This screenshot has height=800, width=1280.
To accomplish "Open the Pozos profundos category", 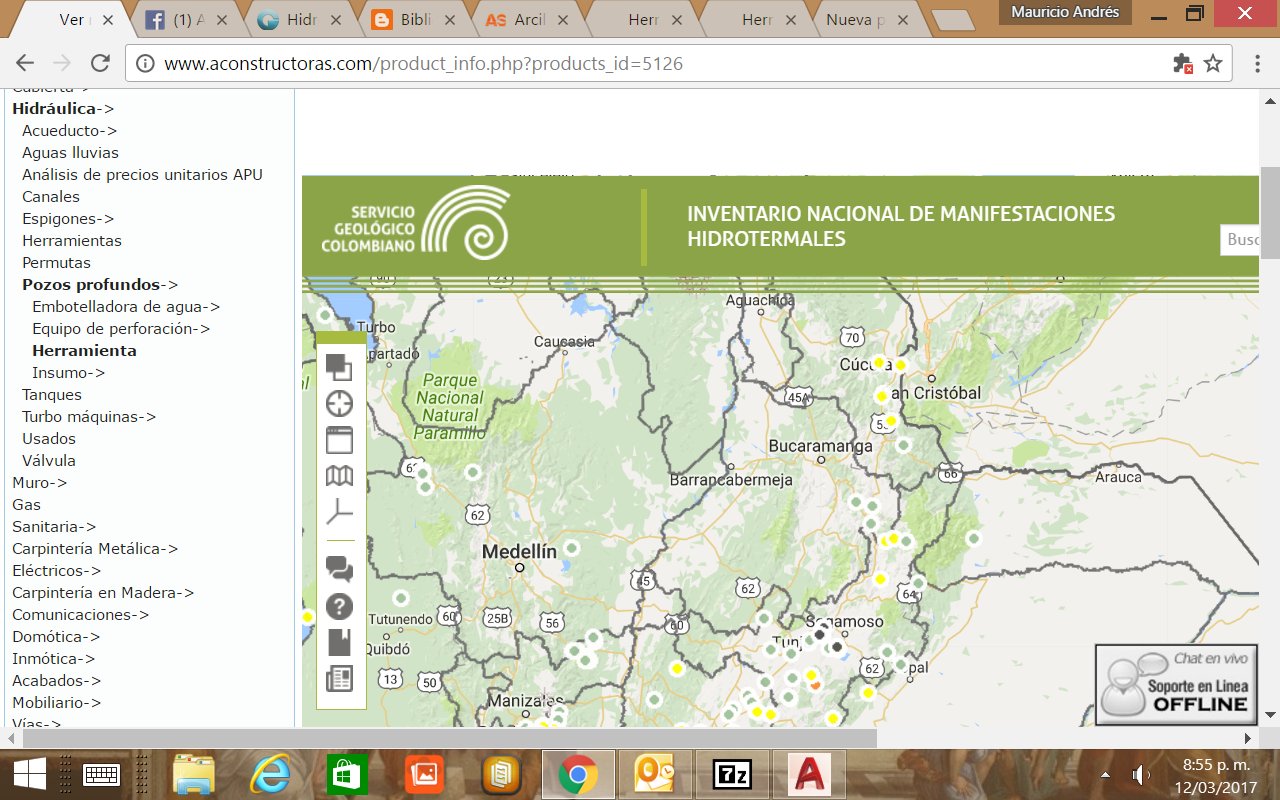I will (x=100, y=285).
